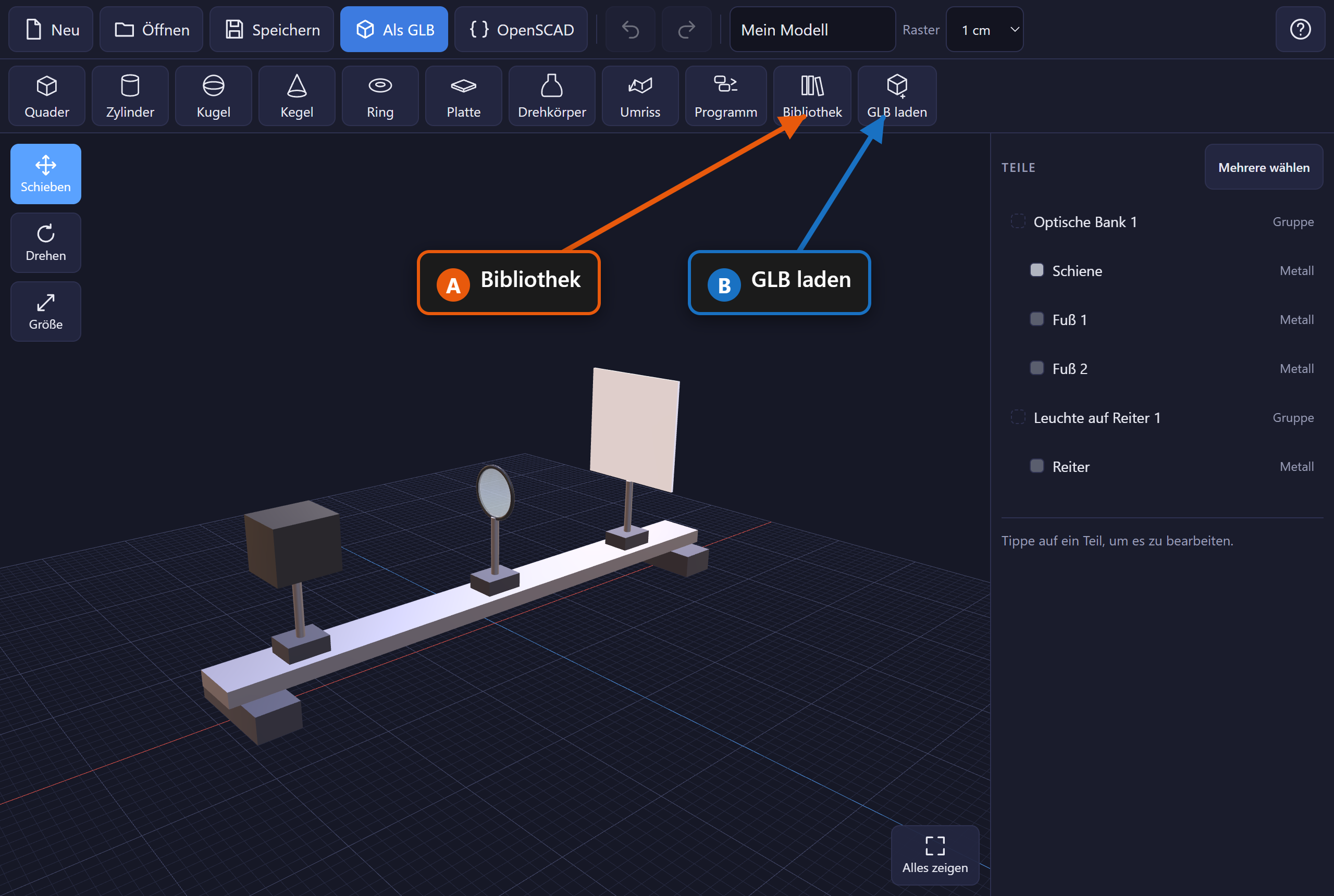The width and height of the screenshot is (1334, 896).
Task: Click the Schiene color swatch
Action: point(1037,270)
